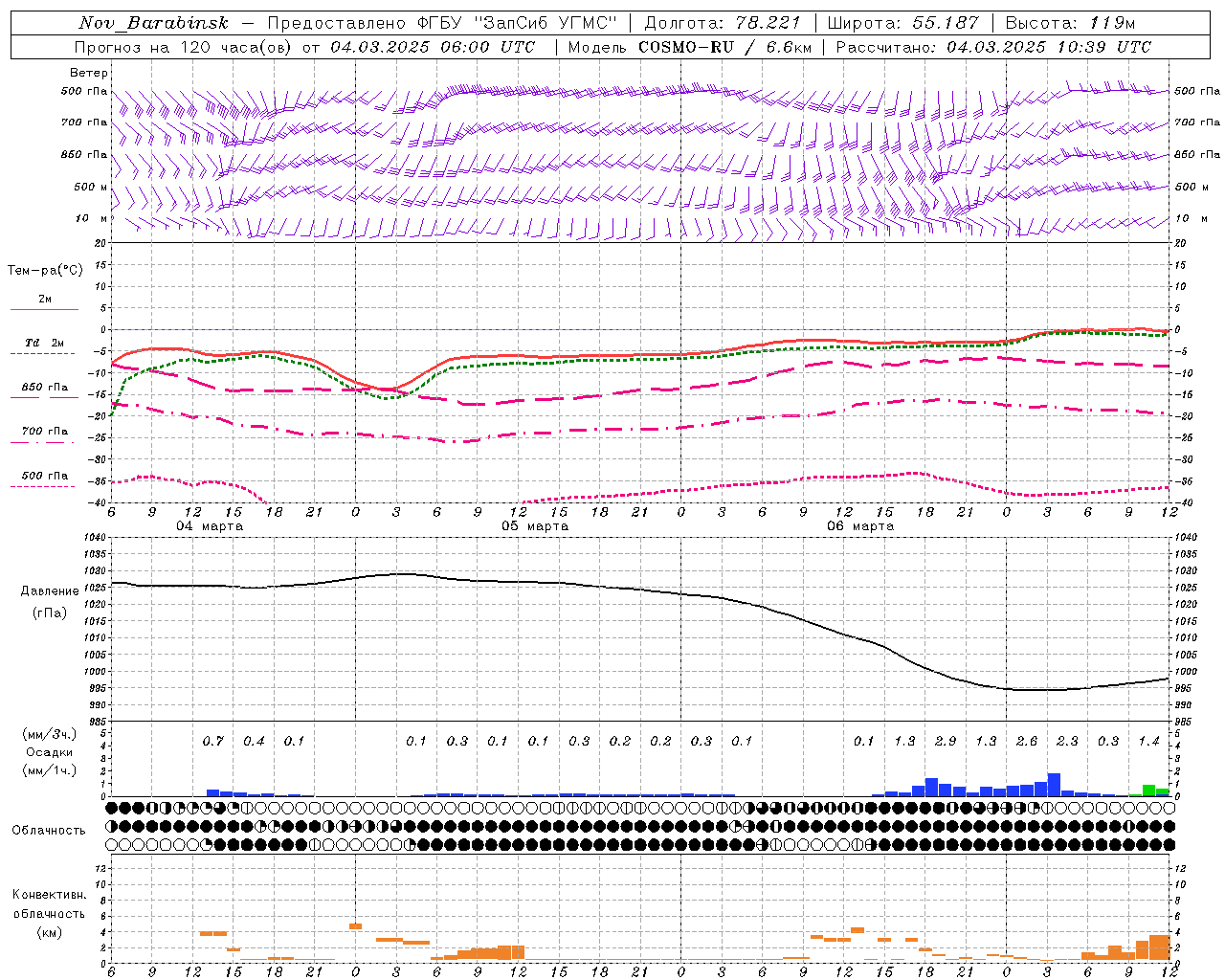Click the red 2м temperature legend line
This screenshot has height=980, width=1225.
pos(44,309)
